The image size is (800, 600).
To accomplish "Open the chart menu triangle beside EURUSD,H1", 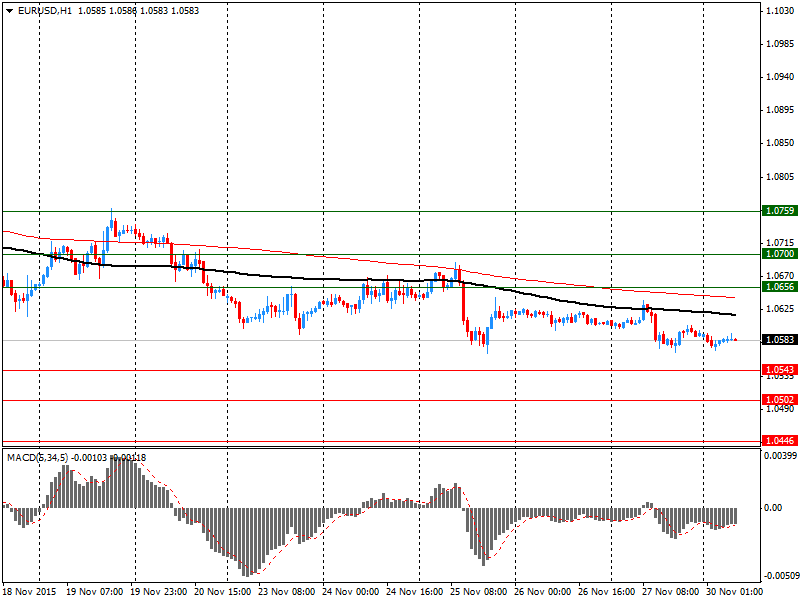I will (x=9, y=11).
